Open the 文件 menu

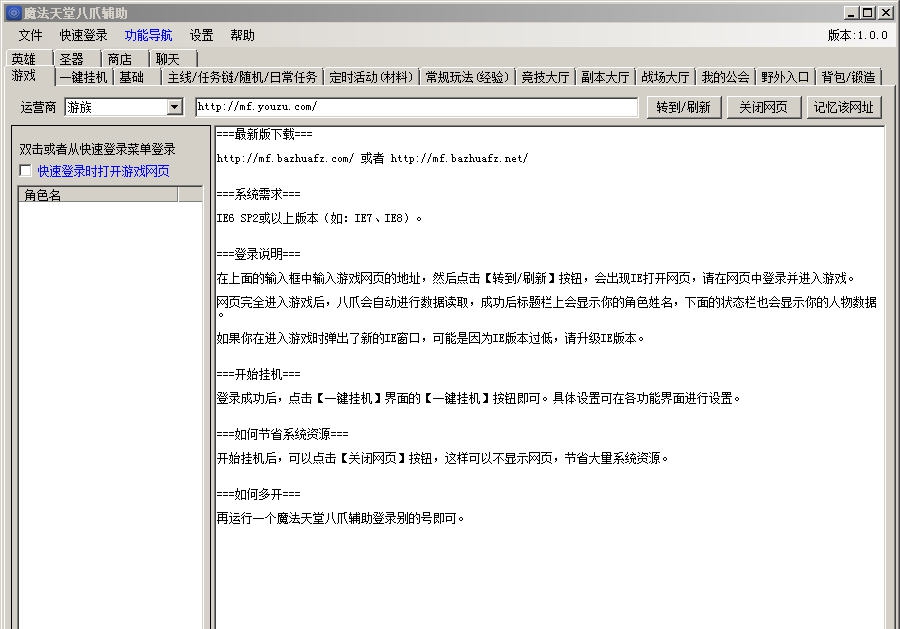coord(30,34)
